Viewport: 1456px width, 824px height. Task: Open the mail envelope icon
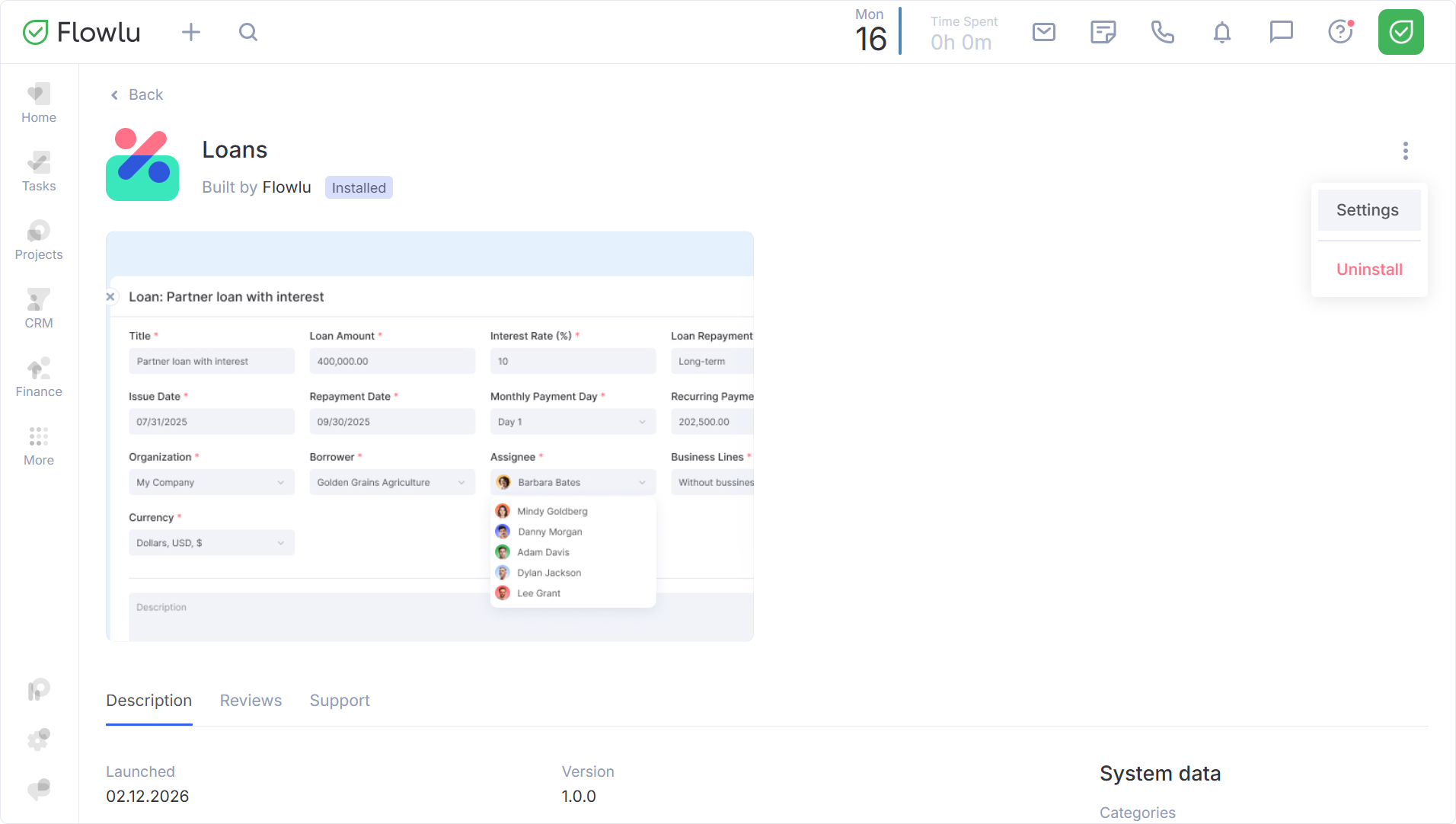click(1043, 32)
